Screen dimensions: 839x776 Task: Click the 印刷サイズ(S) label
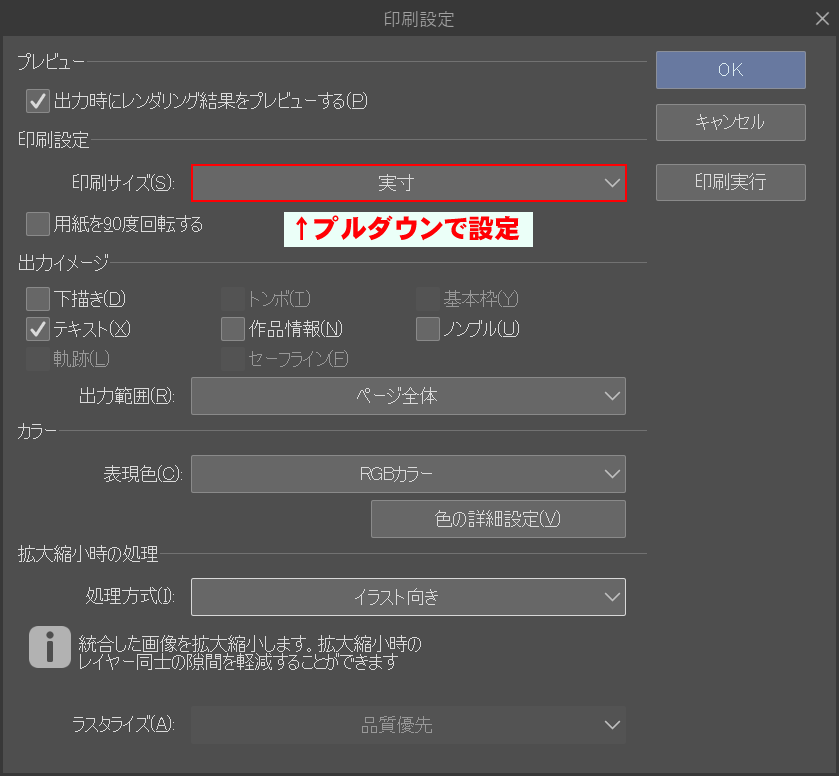[x=124, y=183]
